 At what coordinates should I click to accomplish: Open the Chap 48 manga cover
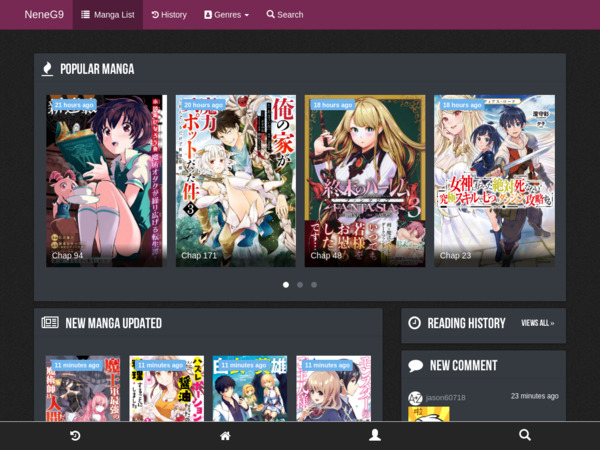tap(365, 181)
